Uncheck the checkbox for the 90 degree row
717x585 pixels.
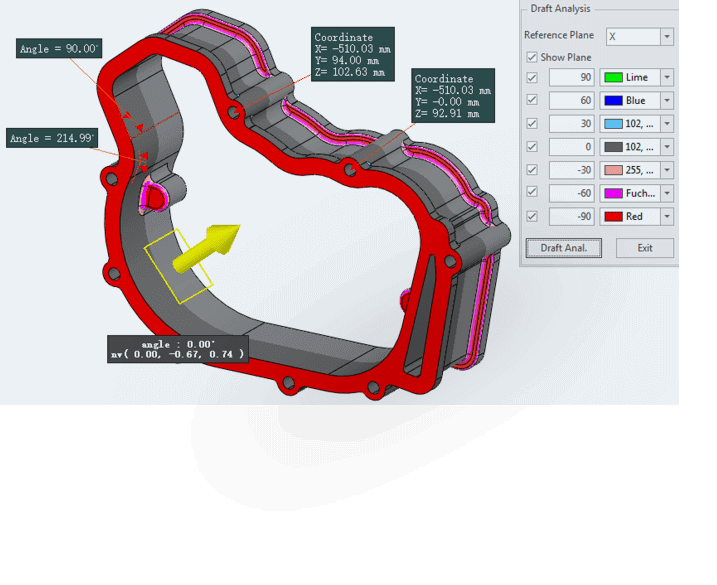pyautogui.click(x=532, y=78)
